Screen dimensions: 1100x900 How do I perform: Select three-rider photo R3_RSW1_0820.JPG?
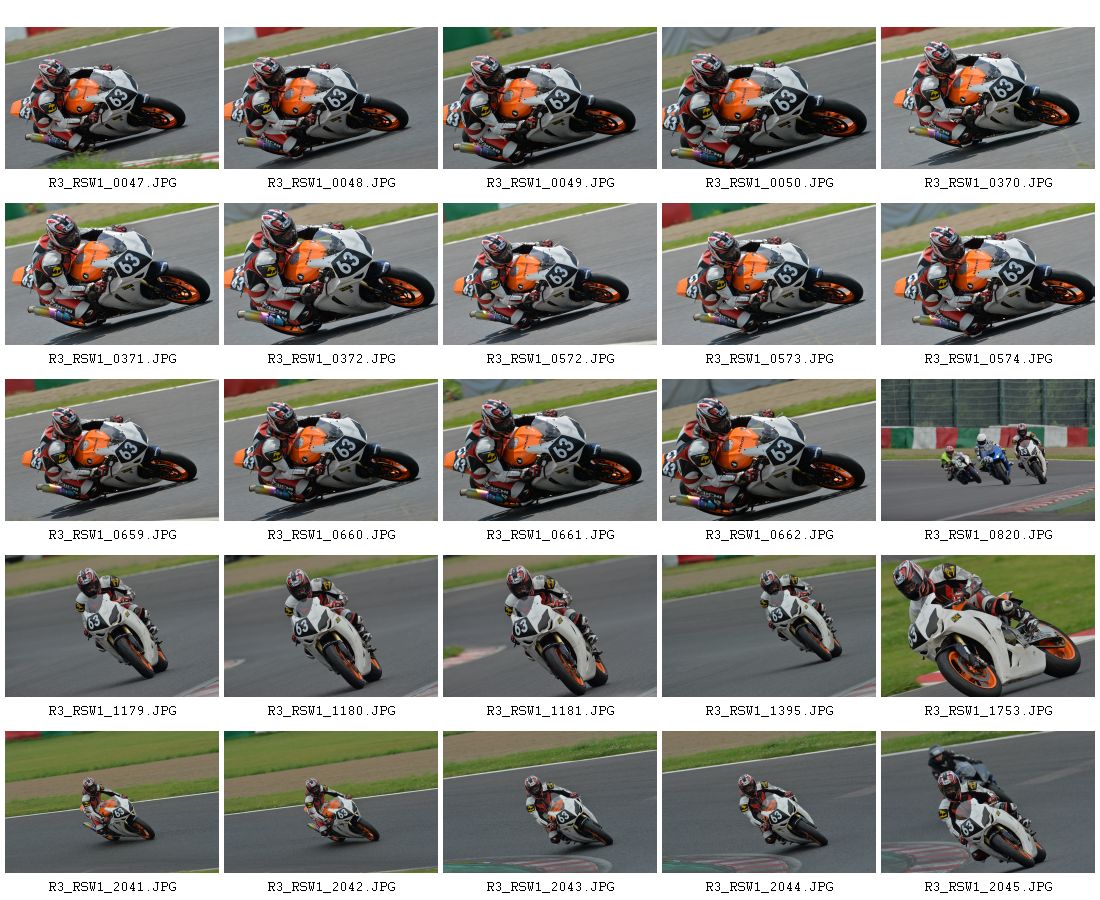point(987,450)
